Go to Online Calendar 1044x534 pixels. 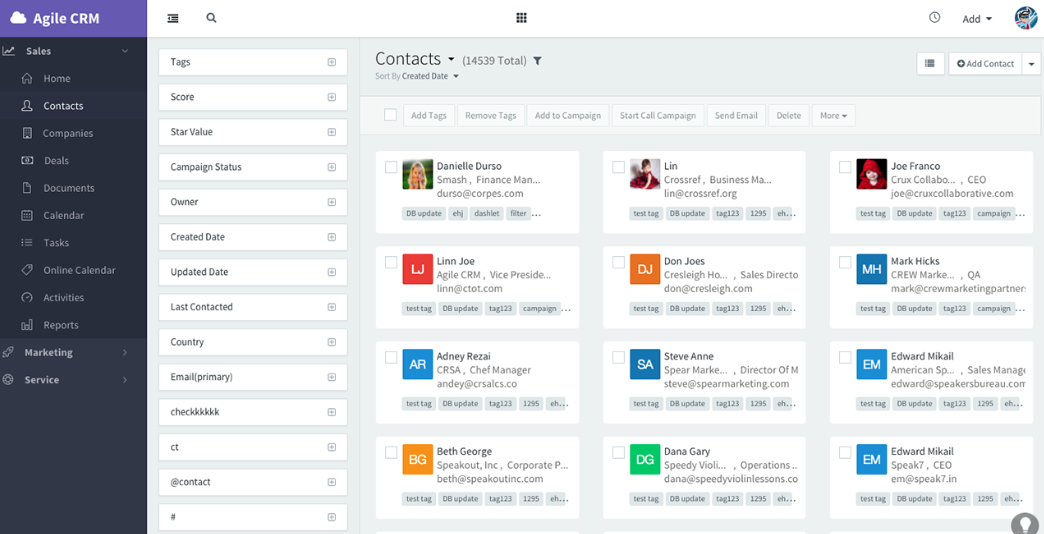tap(79, 270)
